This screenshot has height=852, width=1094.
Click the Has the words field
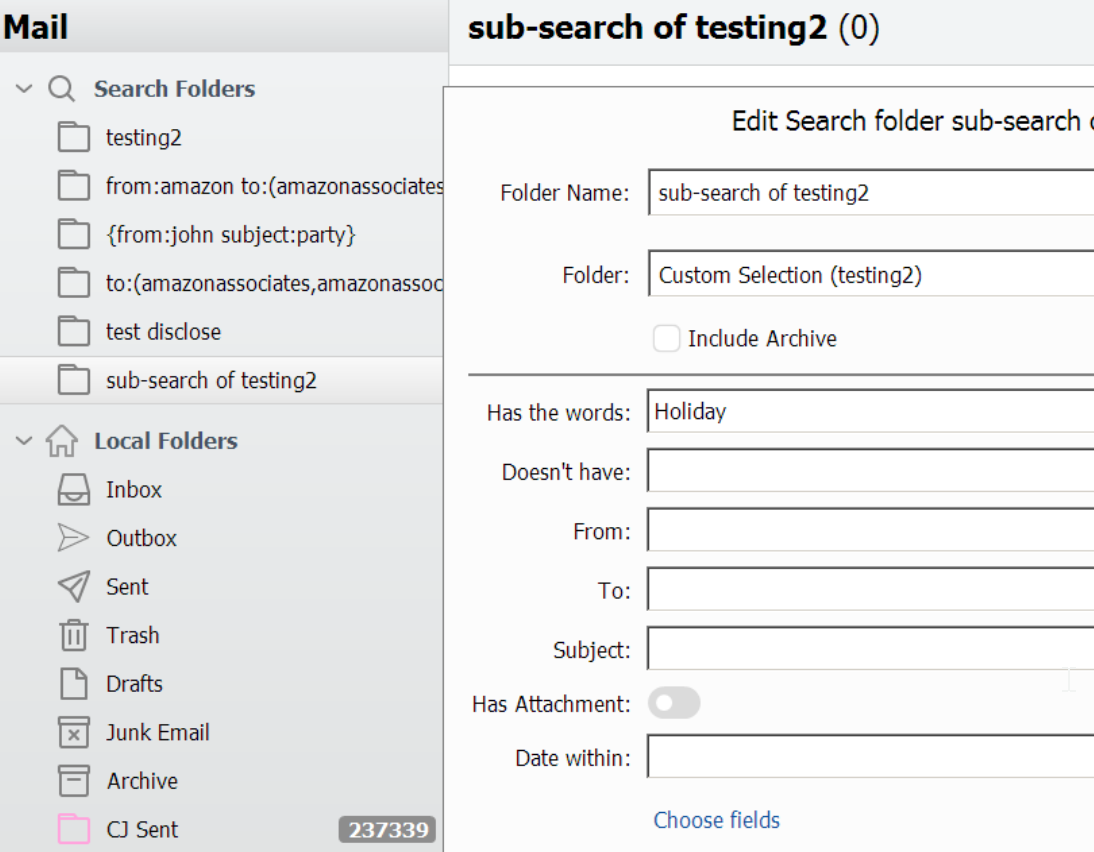871,411
